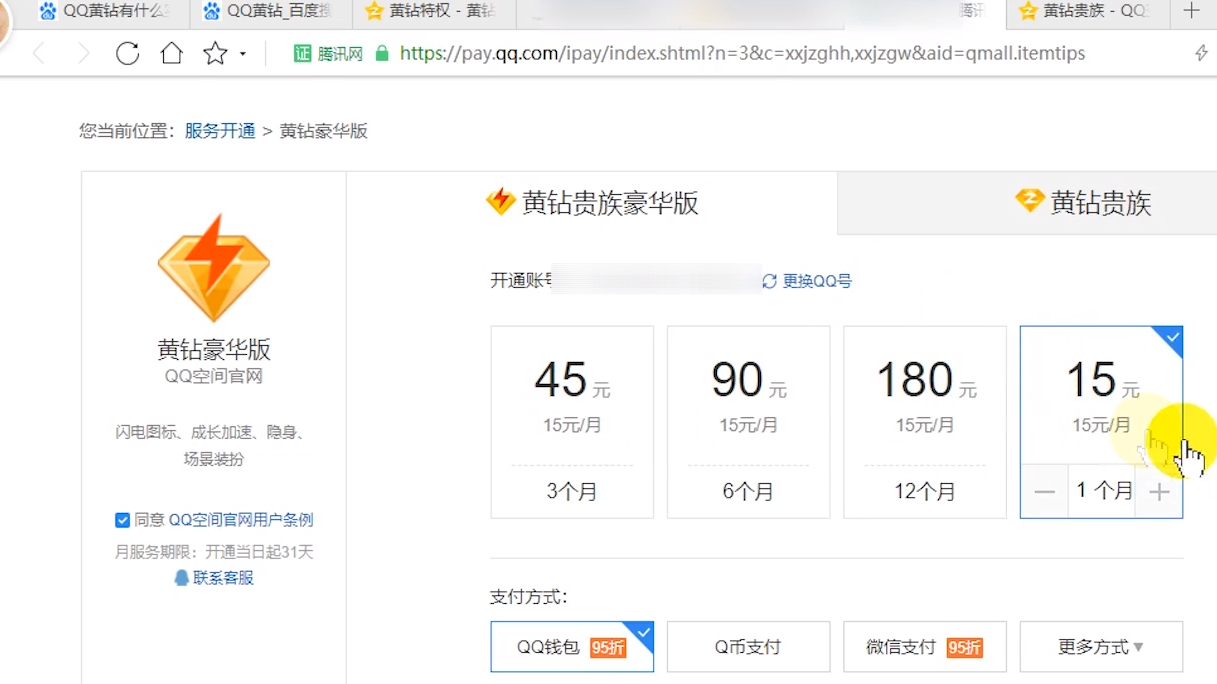
Task: Select the 黄钻贵族豪华版 service tab
Action: click(x=592, y=203)
